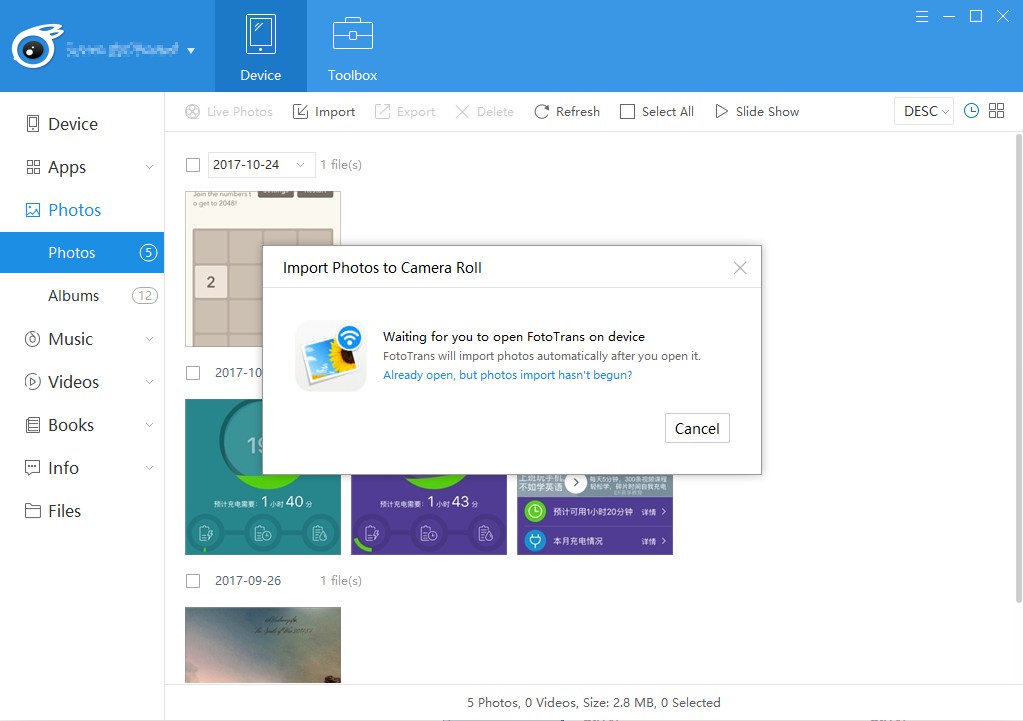
Task: Click the '1 file(s)' label beside 2017-09-26
Action: 341,581
